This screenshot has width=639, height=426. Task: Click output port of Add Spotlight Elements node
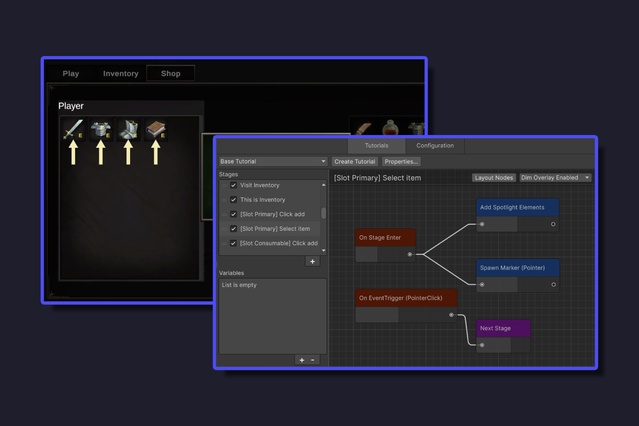553,224
